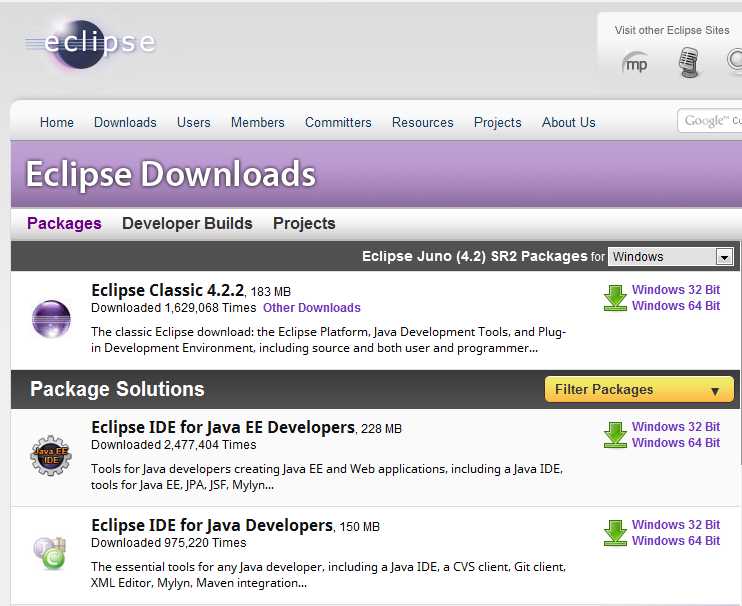Click the Google custom search field

pos(710,121)
